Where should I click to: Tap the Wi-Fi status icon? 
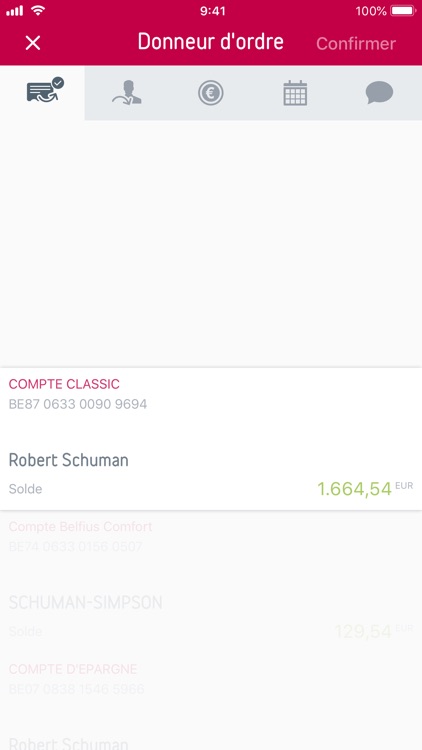38,11
